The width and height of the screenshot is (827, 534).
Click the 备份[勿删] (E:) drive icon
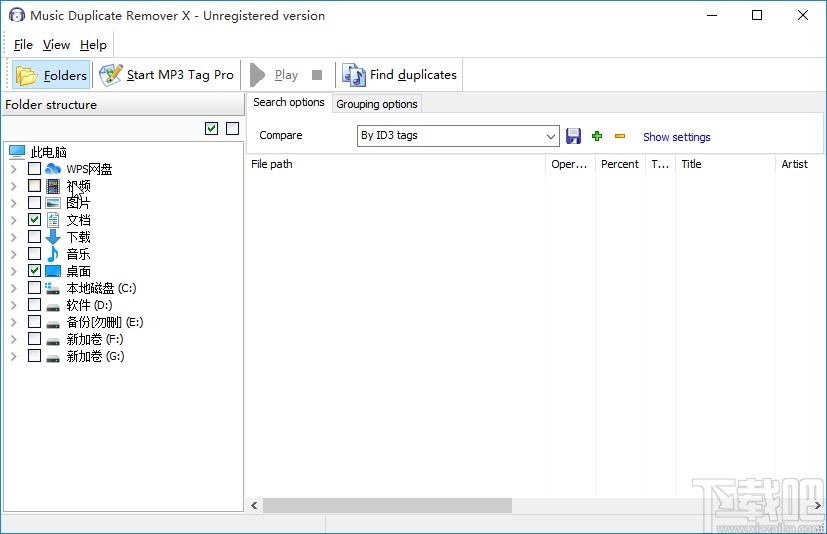pos(53,323)
